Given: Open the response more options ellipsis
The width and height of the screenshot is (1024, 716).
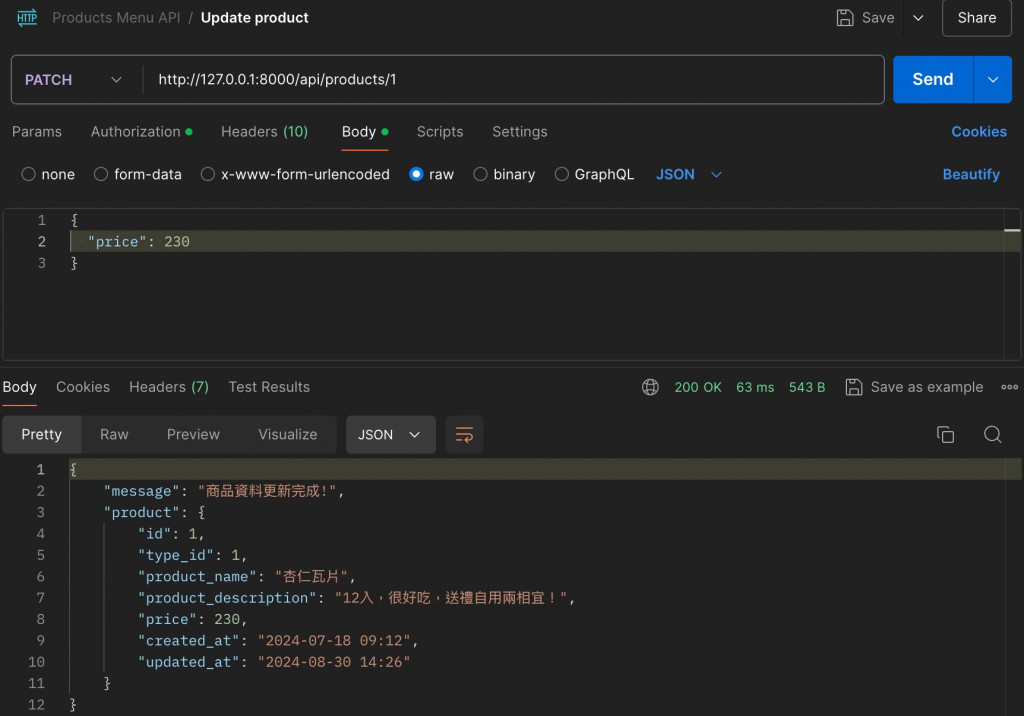Looking at the screenshot, I should (1009, 387).
